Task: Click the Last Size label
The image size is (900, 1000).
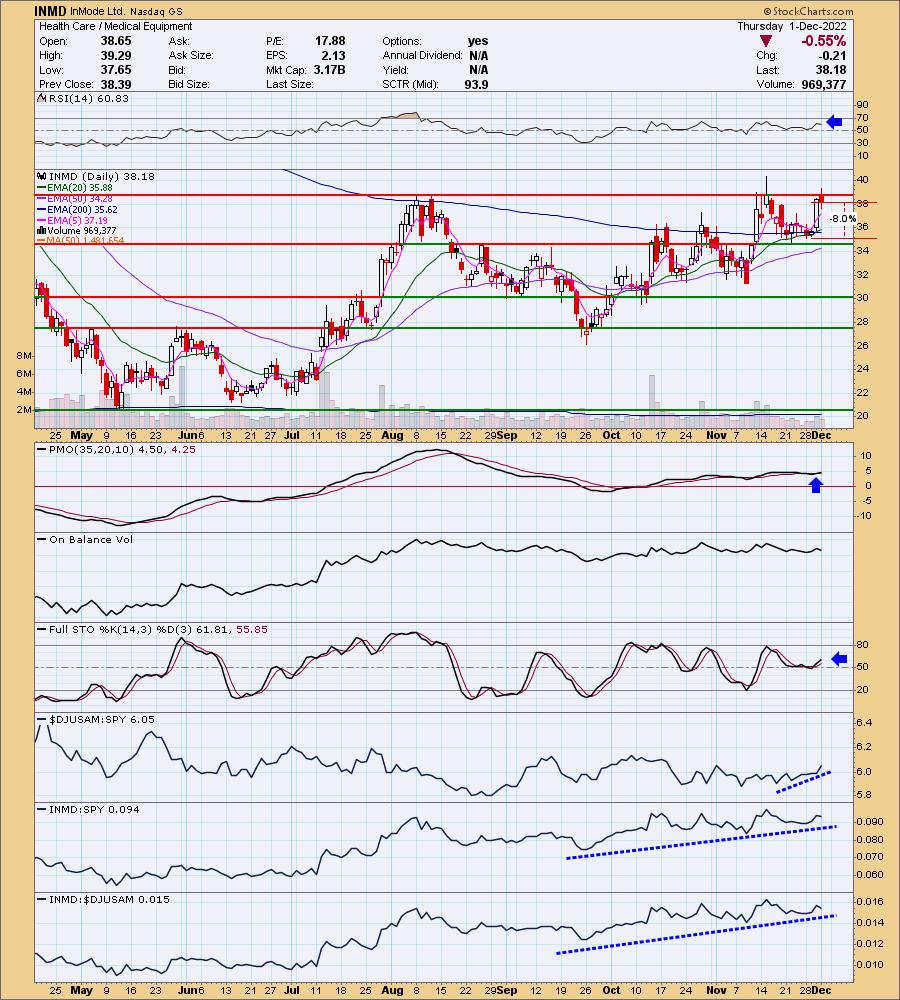Action: coord(290,84)
